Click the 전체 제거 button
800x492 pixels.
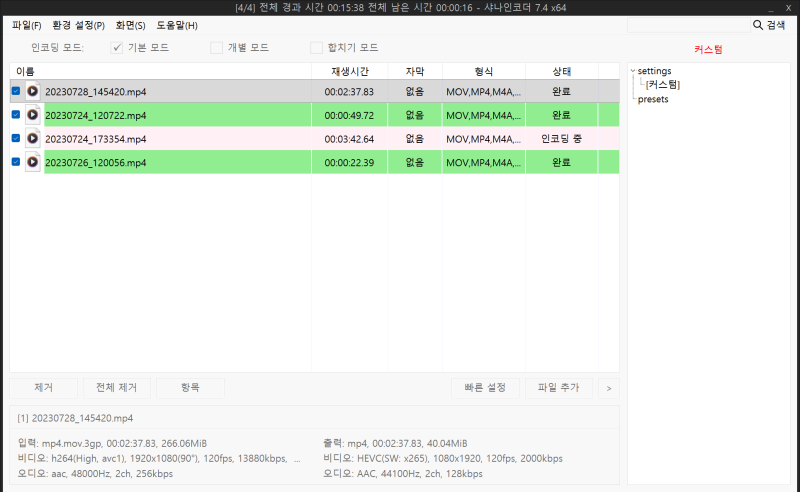tap(117, 388)
